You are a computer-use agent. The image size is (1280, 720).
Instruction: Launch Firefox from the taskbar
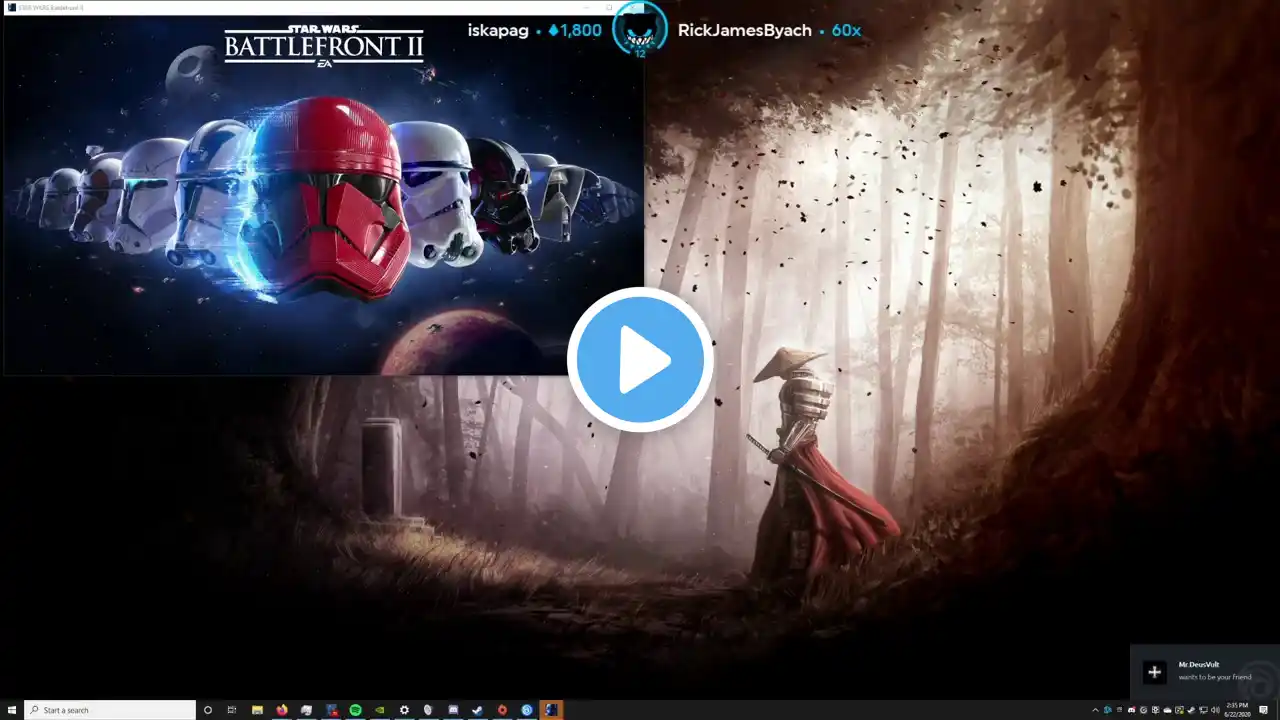[x=282, y=710]
